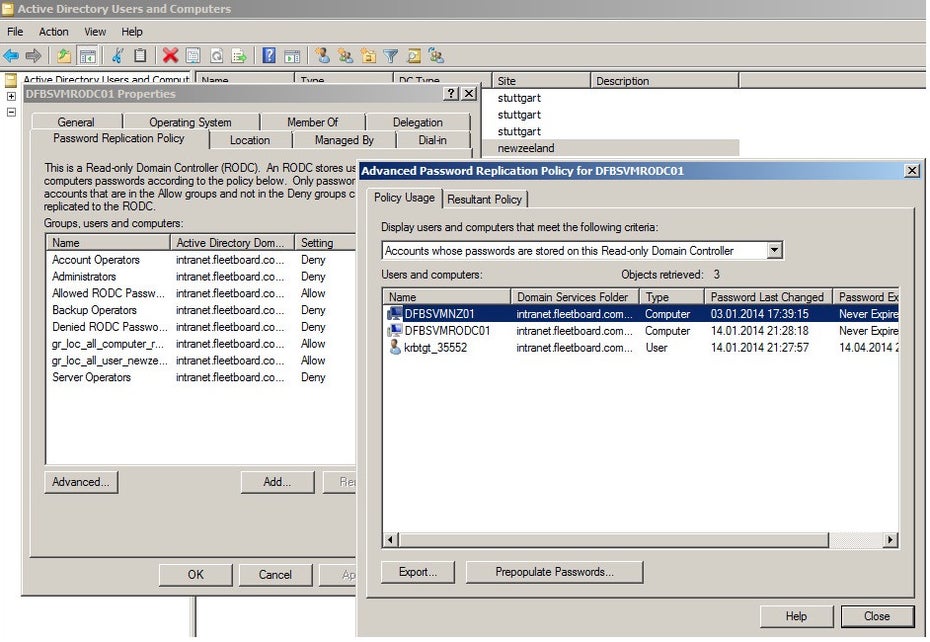Click the horizontal scrollbar right arrow

click(x=890, y=539)
